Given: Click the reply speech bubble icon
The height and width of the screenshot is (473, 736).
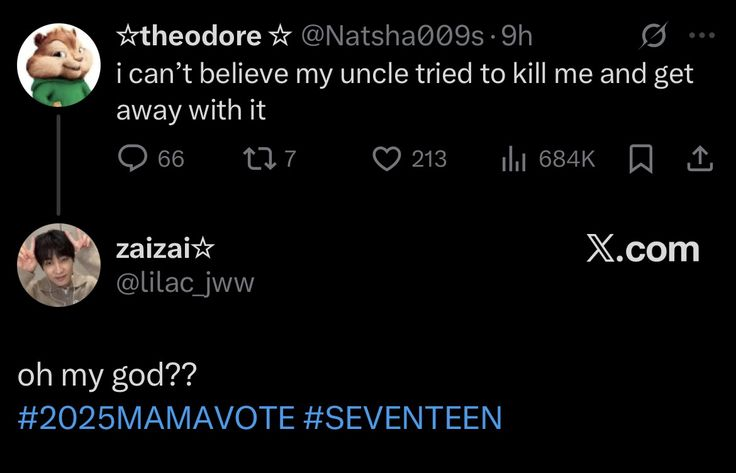Looking at the screenshot, I should (x=132, y=158).
